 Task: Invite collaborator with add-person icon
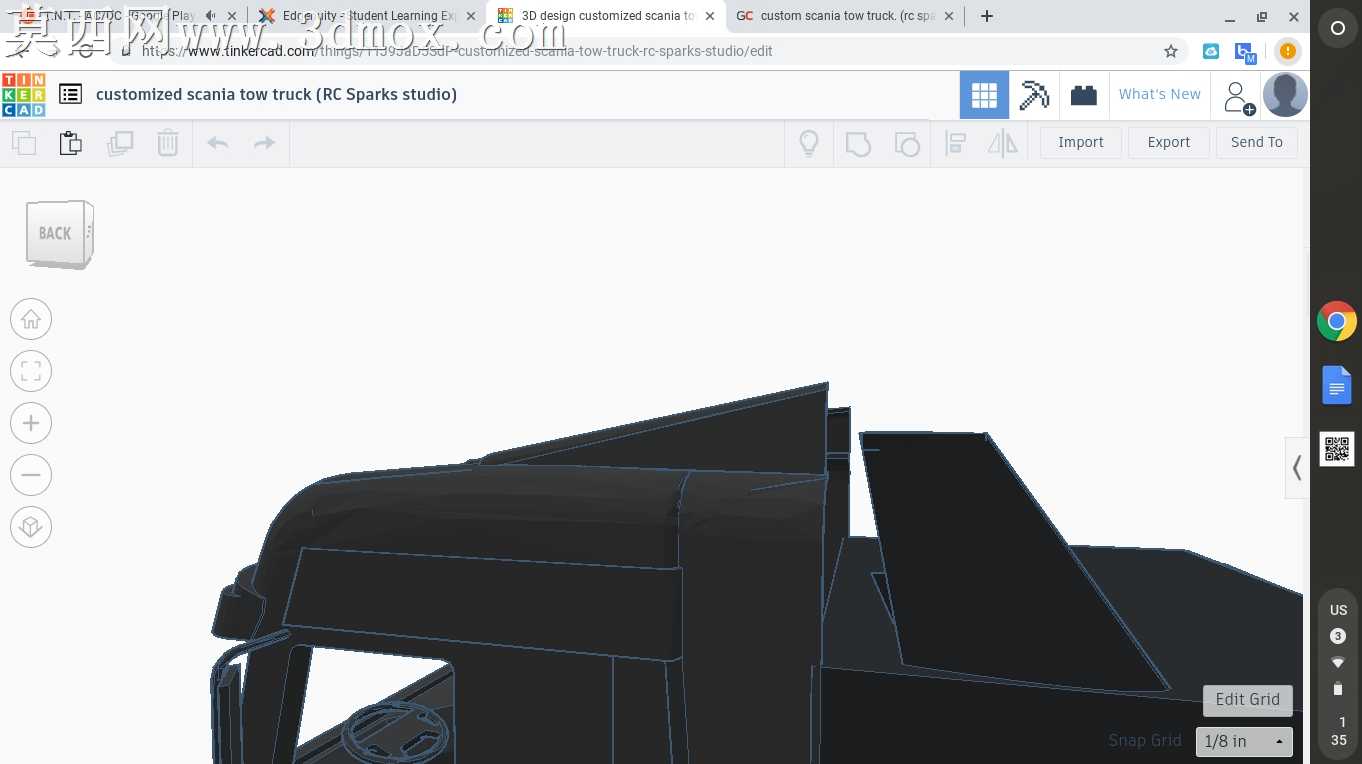click(1238, 97)
